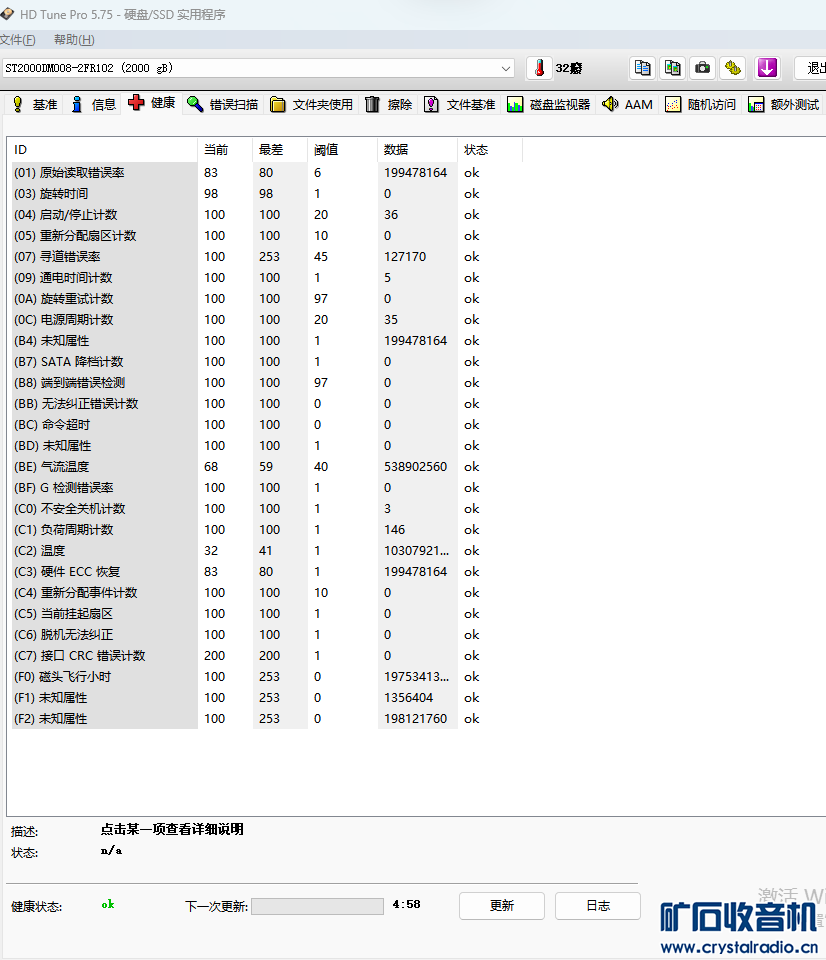Select row (0A) 旋转重试计数
The height and width of the screenshot is (960, 826).
pyautogui.click(x=265, y=299)
